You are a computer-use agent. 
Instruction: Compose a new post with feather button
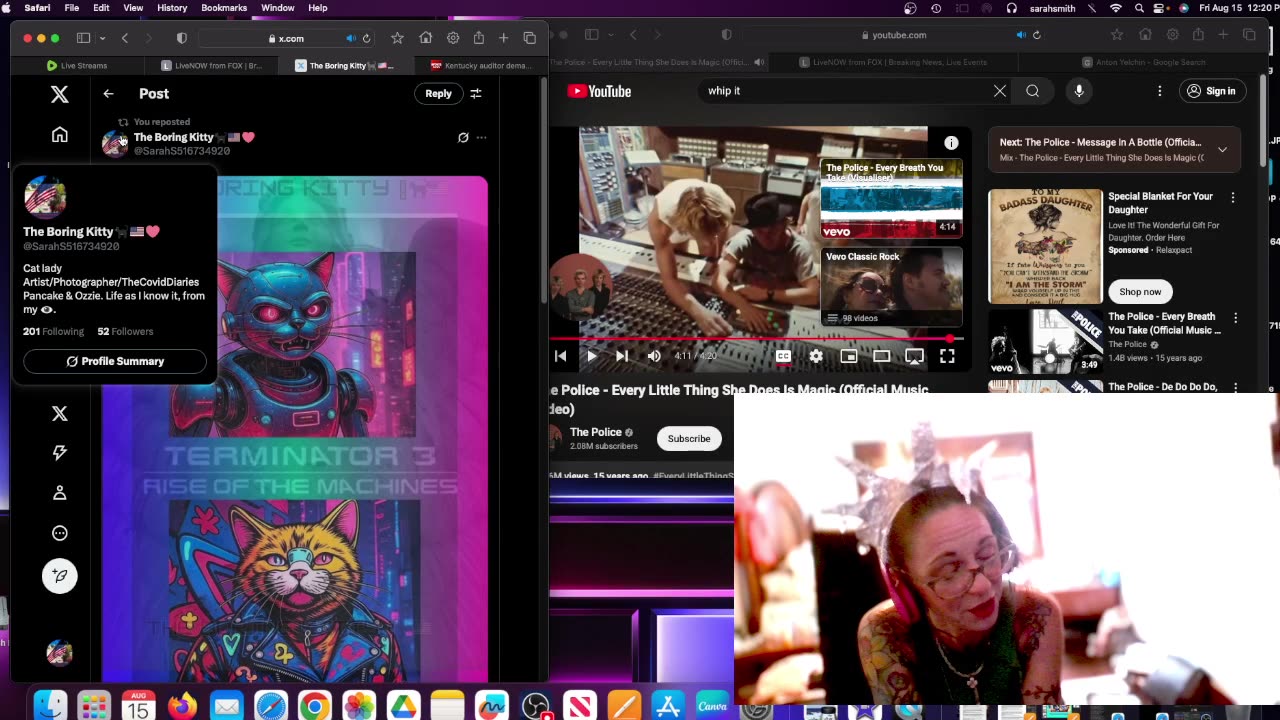click(x=60, y=576)
